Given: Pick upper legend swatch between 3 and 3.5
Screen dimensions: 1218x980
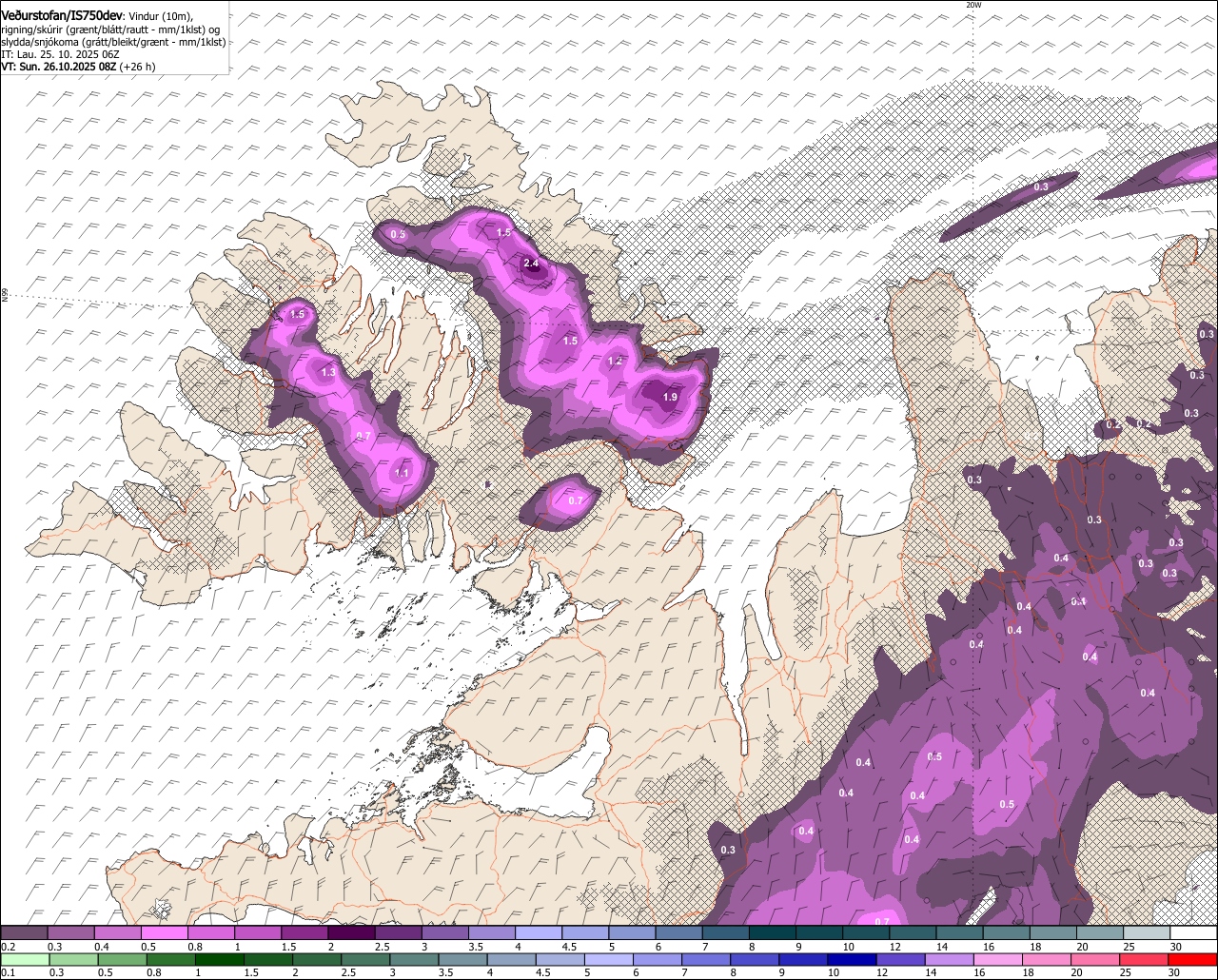Looking at the screenshot, I should point(444,932).
